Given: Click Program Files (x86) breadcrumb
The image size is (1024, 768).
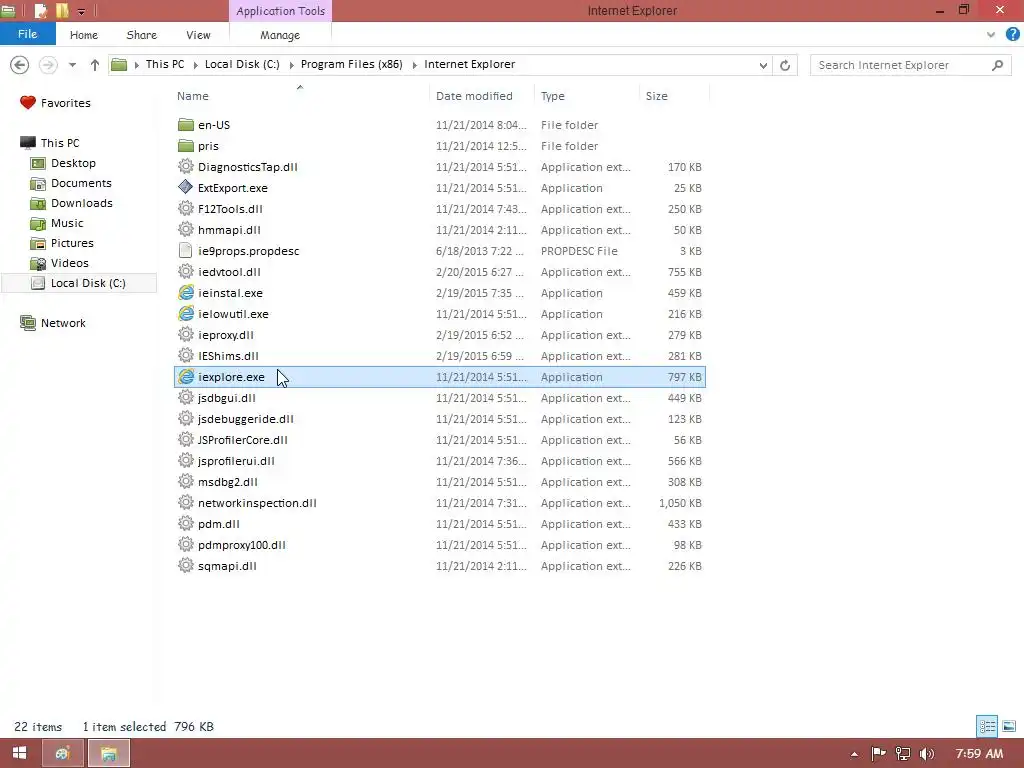Looking at the screenshot, I should (351, 64).
